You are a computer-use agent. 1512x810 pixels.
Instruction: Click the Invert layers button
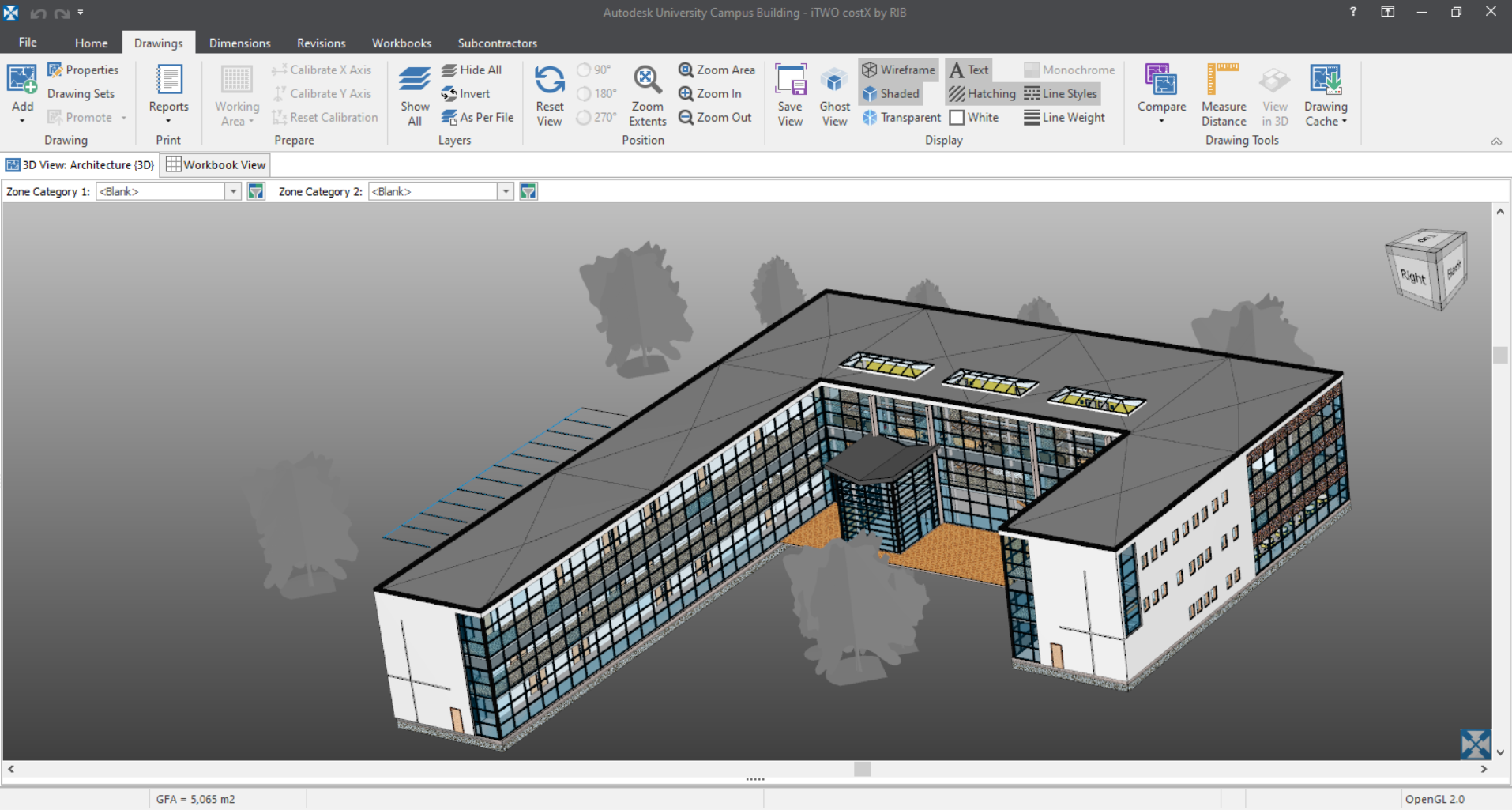pyautogui.click(x=466, y=94)
